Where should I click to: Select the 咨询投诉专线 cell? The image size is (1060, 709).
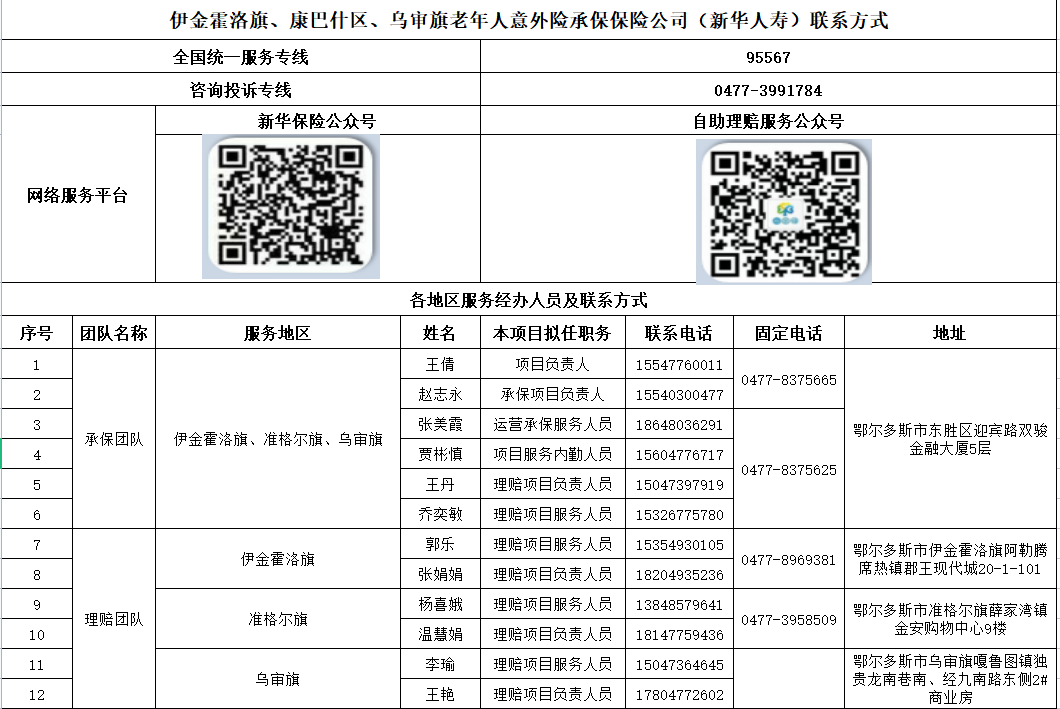[241, 89]
